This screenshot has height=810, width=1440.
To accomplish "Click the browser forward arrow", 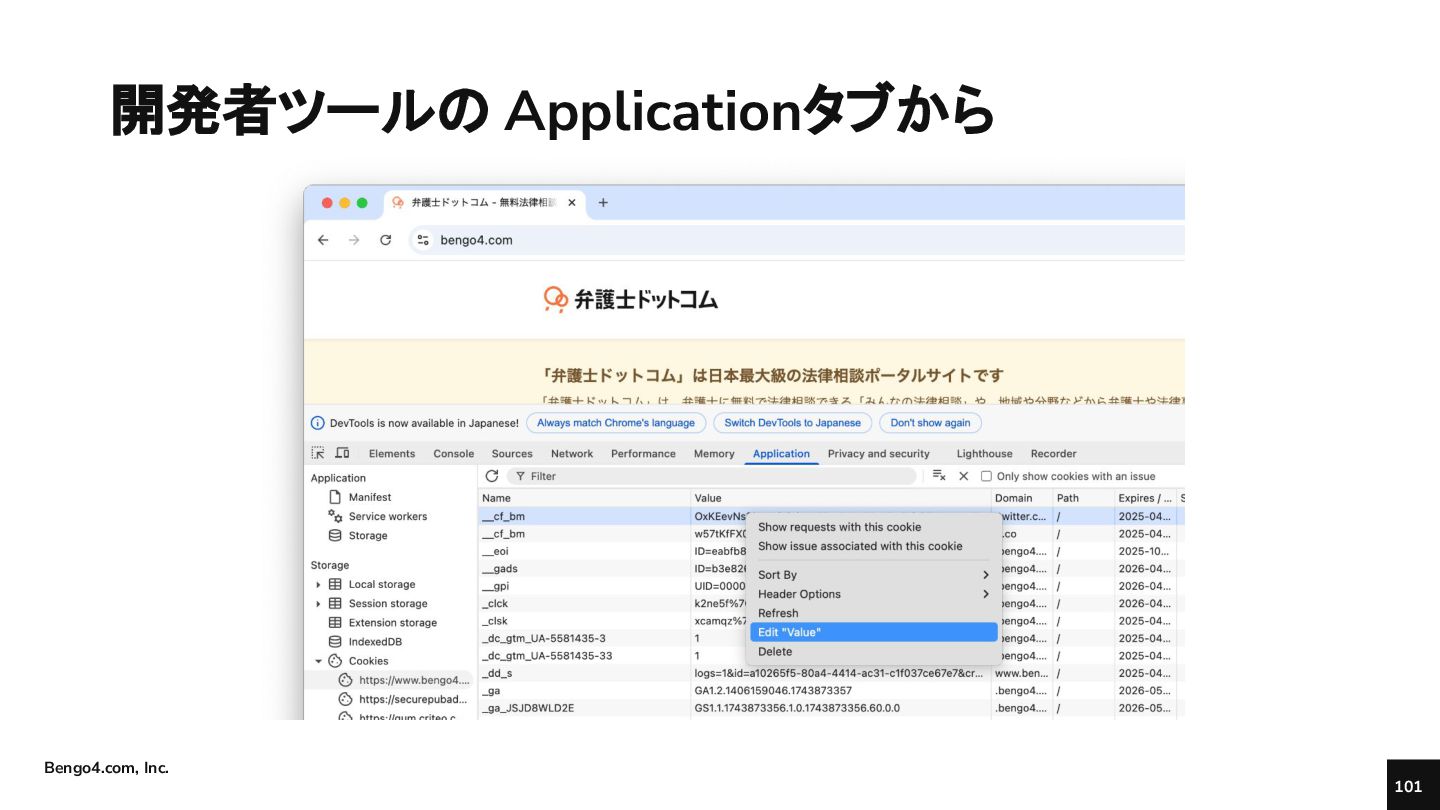I will (353, 240).
